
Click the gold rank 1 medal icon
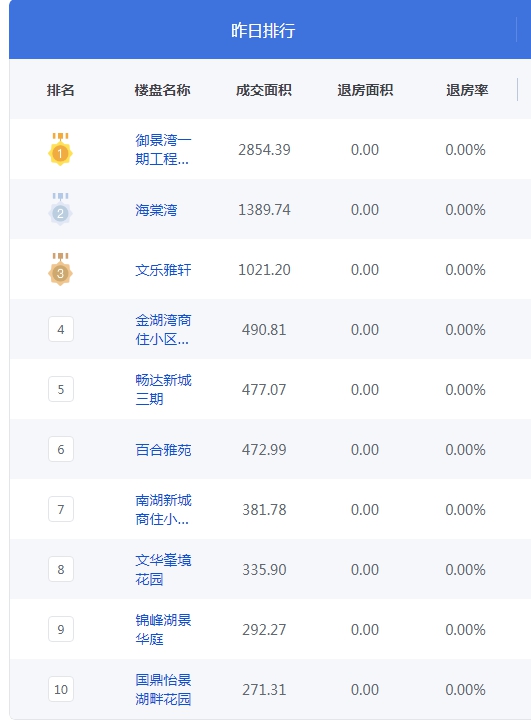[x=60, y=149]
